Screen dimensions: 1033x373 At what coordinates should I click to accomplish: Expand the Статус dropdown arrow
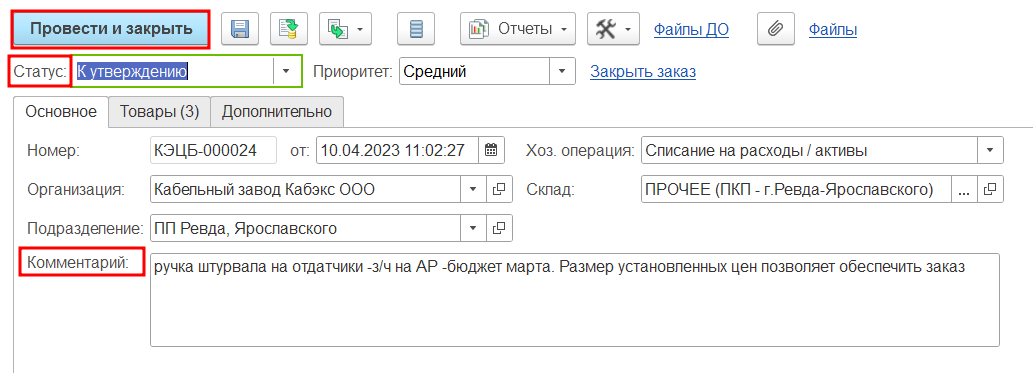(287, 71)
